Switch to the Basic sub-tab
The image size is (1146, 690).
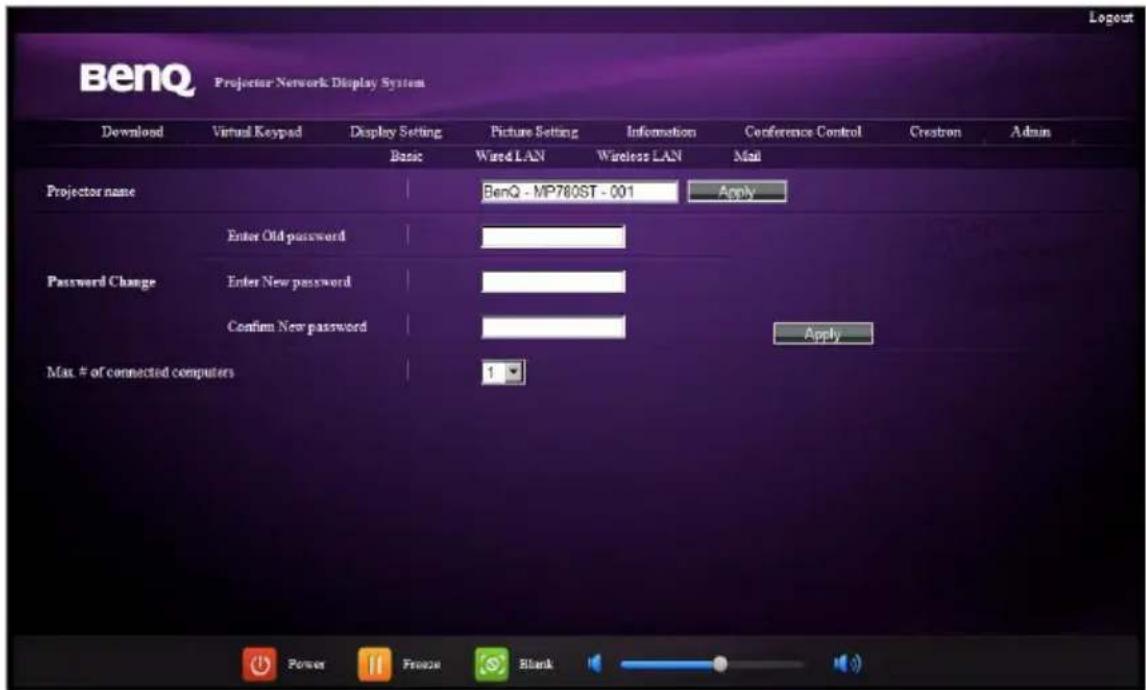point(406,156)
